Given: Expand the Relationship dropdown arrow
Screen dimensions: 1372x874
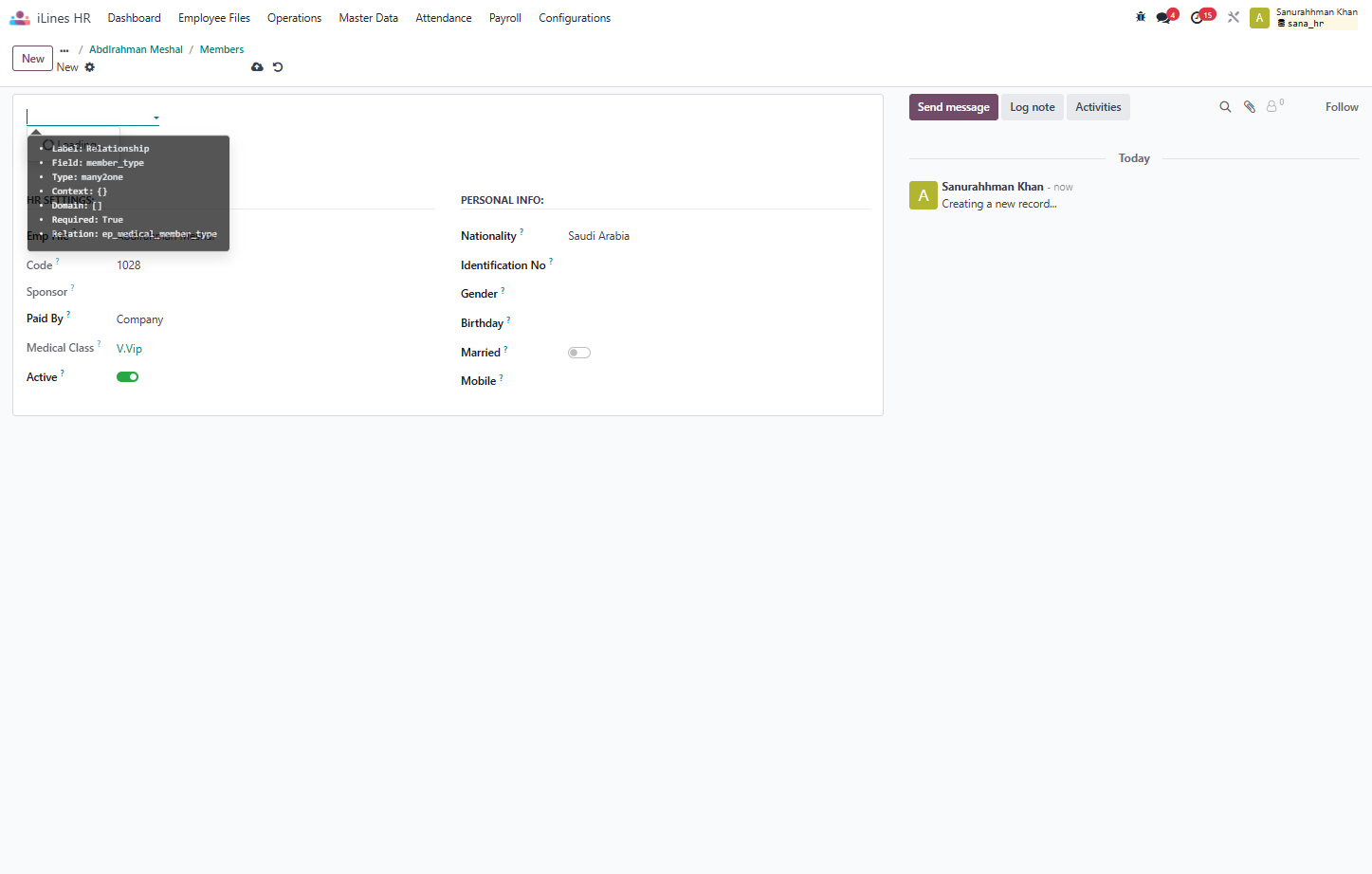Looking at the screenshot, I should pos(155,118).
